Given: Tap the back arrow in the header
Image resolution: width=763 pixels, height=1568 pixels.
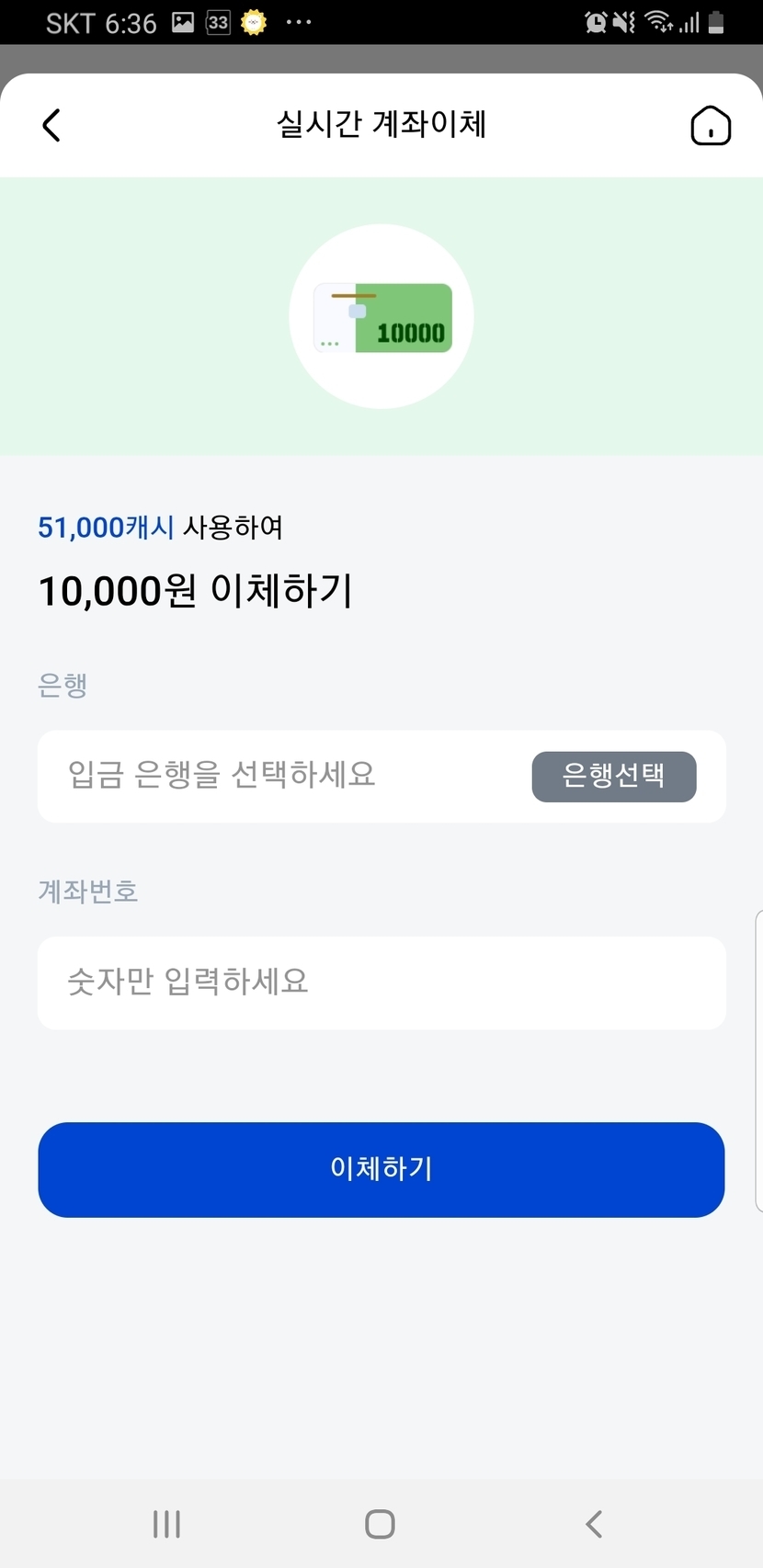Looking at the screenshot, I should point(51,125).
